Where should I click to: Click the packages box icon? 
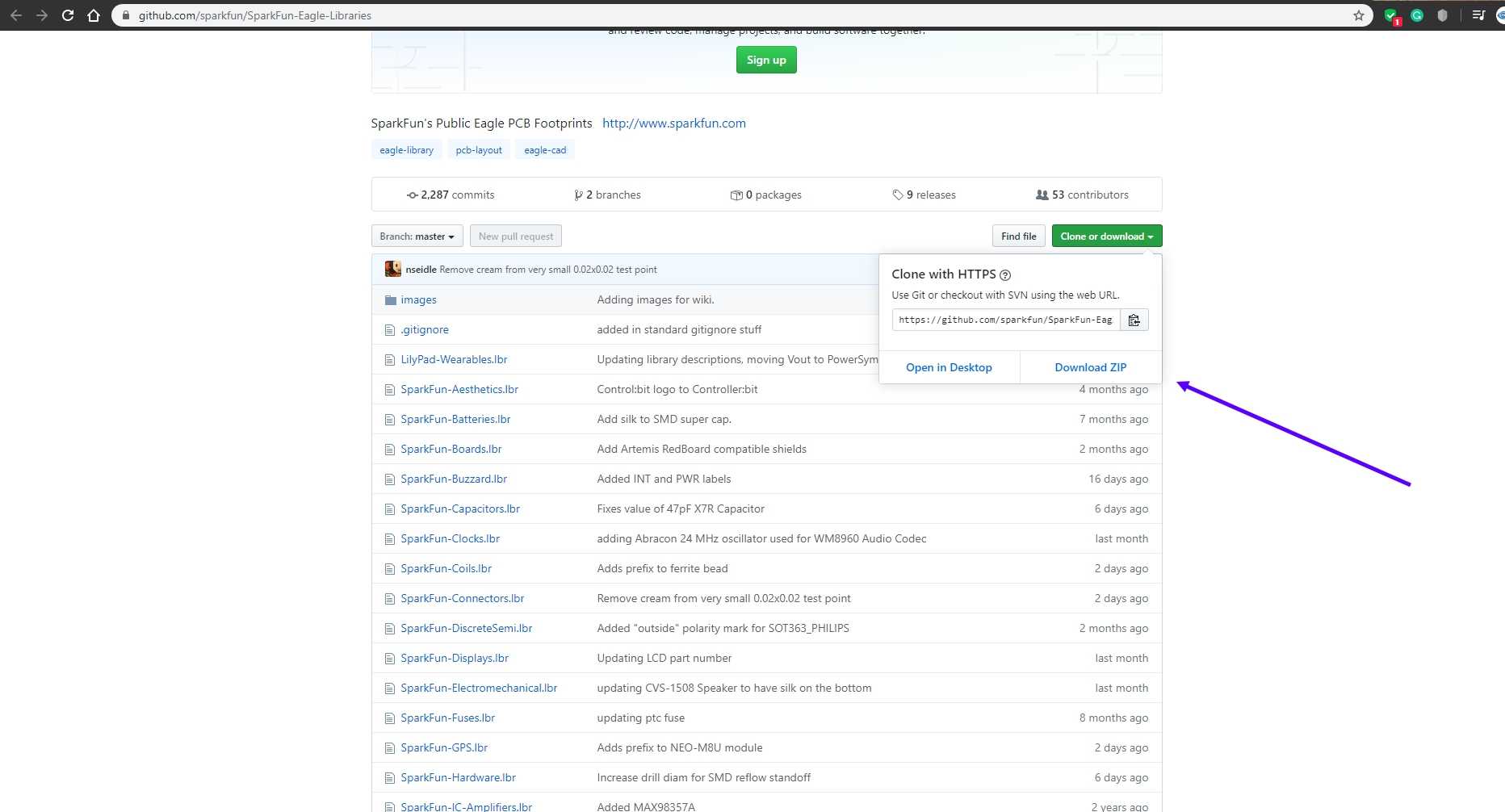pyautogui.click(x=736, y=195)
